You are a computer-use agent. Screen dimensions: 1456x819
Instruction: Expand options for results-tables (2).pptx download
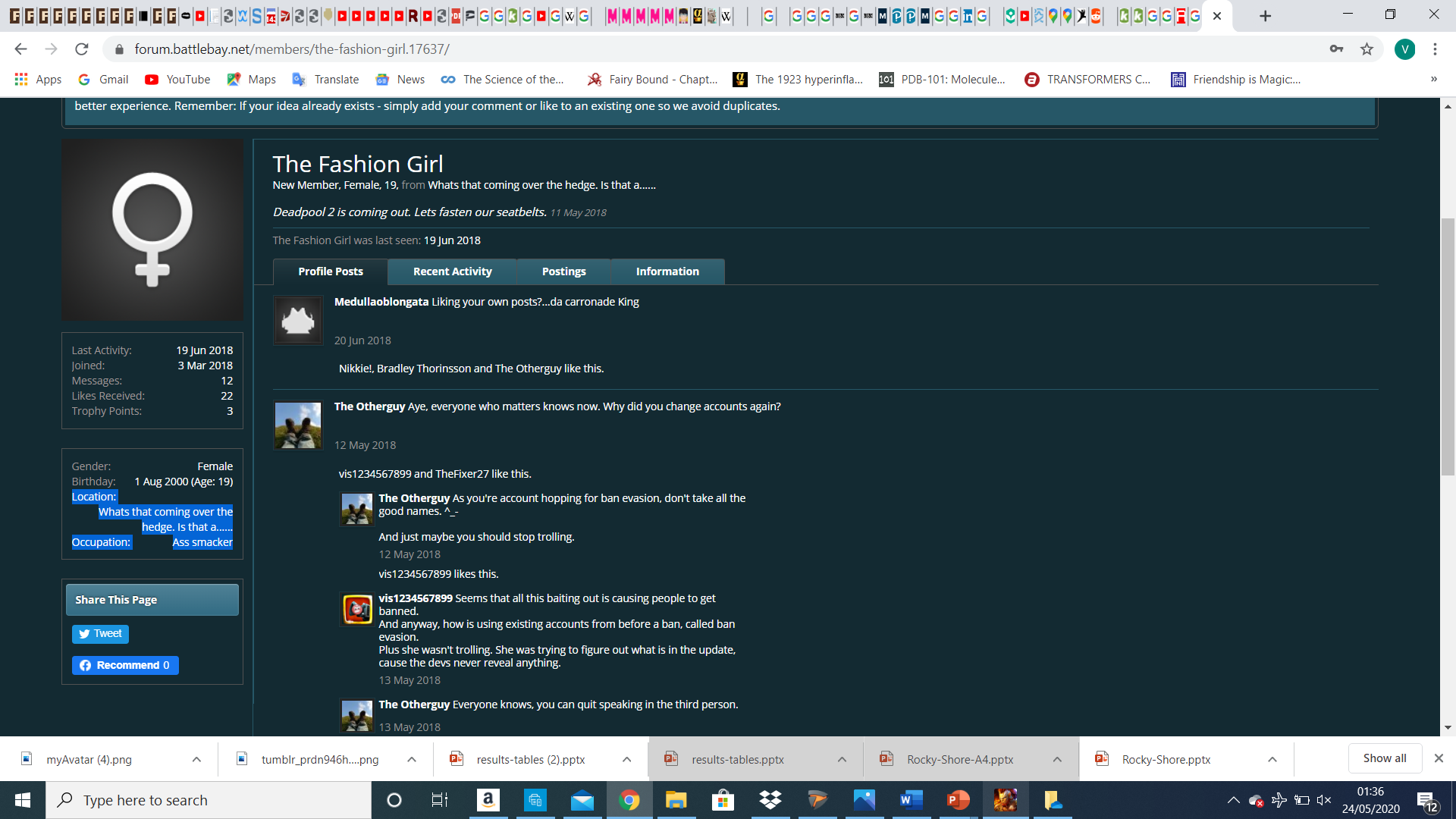[626, 759]
